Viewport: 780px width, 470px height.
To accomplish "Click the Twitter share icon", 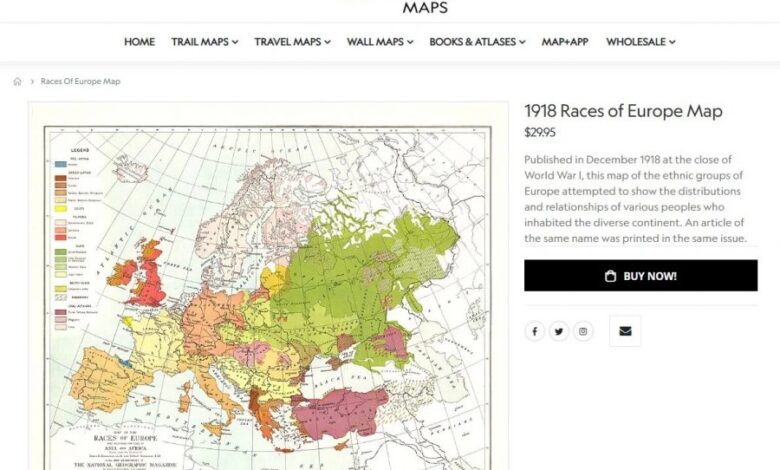I will tap(559, 332).
